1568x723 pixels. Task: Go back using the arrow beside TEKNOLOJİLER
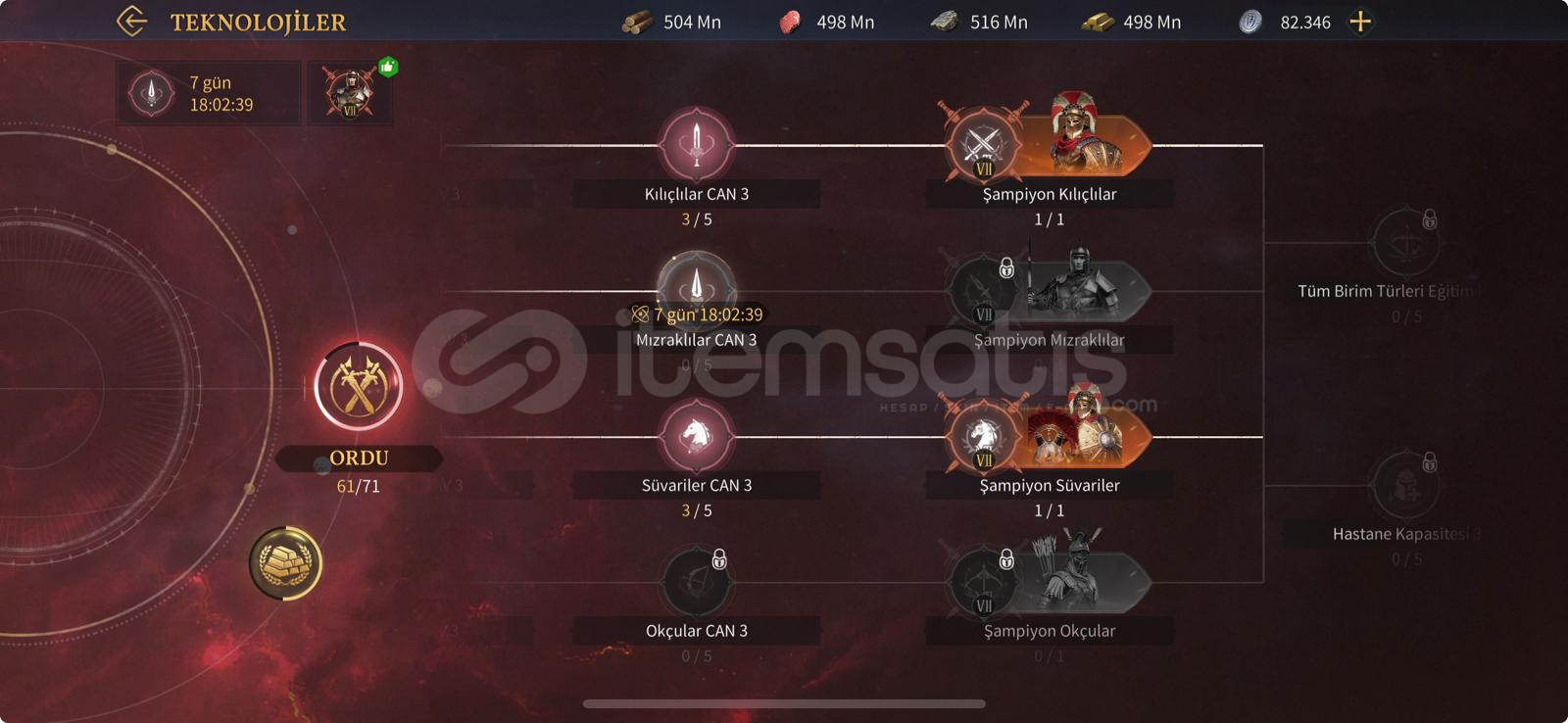[131, 21]
